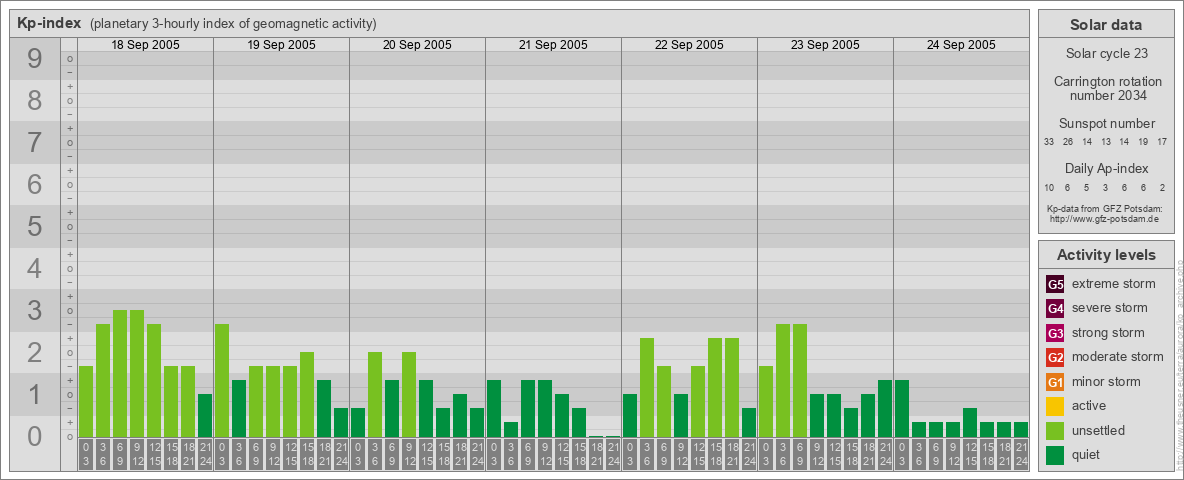Click the Solar data panel heading
This screenshot has height=480, width=1184.
(x=1105, y=25)
